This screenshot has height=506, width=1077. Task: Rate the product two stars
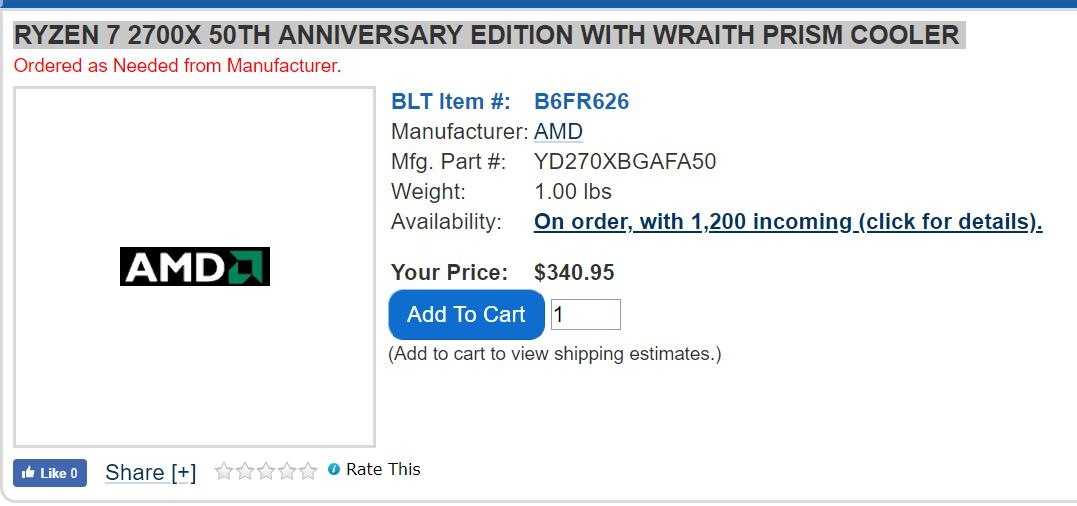click(x=245, y=471)
